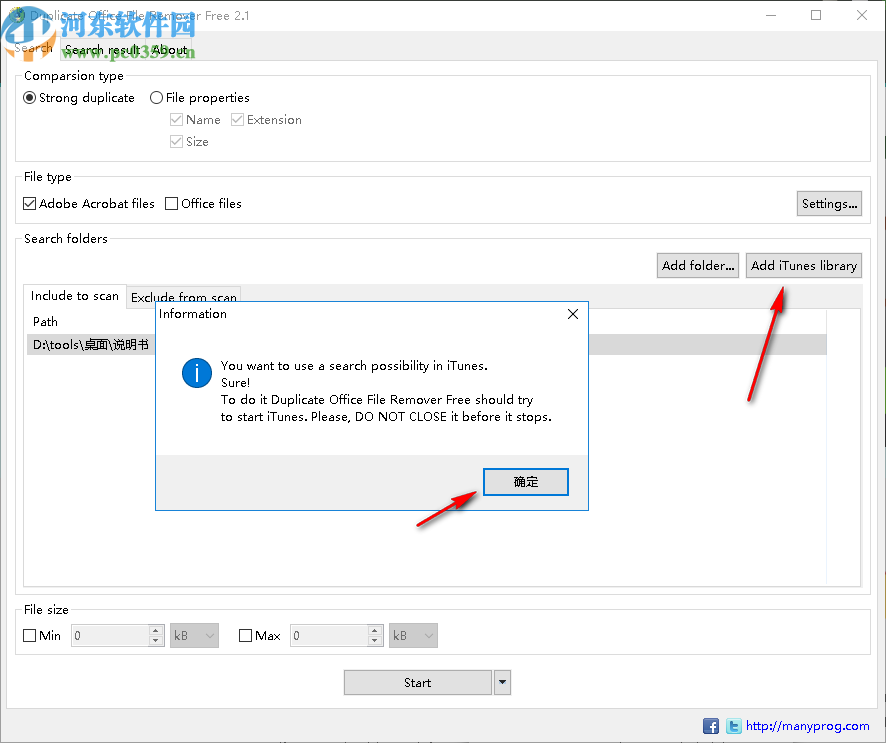Uncheck Adobe Acrobat files

29,203
